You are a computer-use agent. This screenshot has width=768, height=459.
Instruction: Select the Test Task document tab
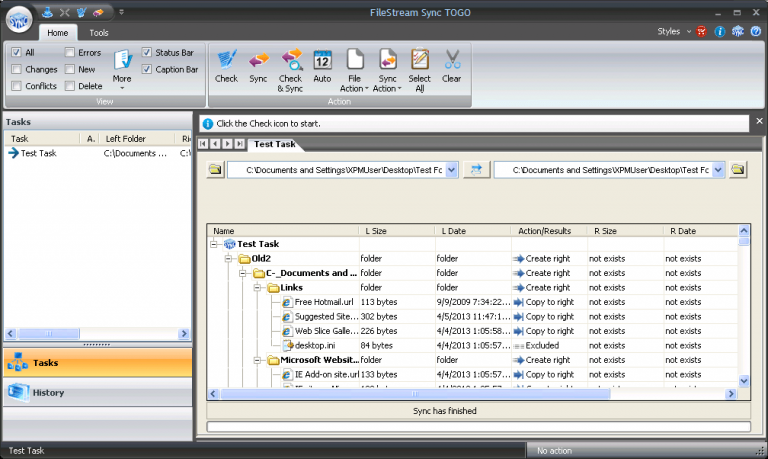274,144
